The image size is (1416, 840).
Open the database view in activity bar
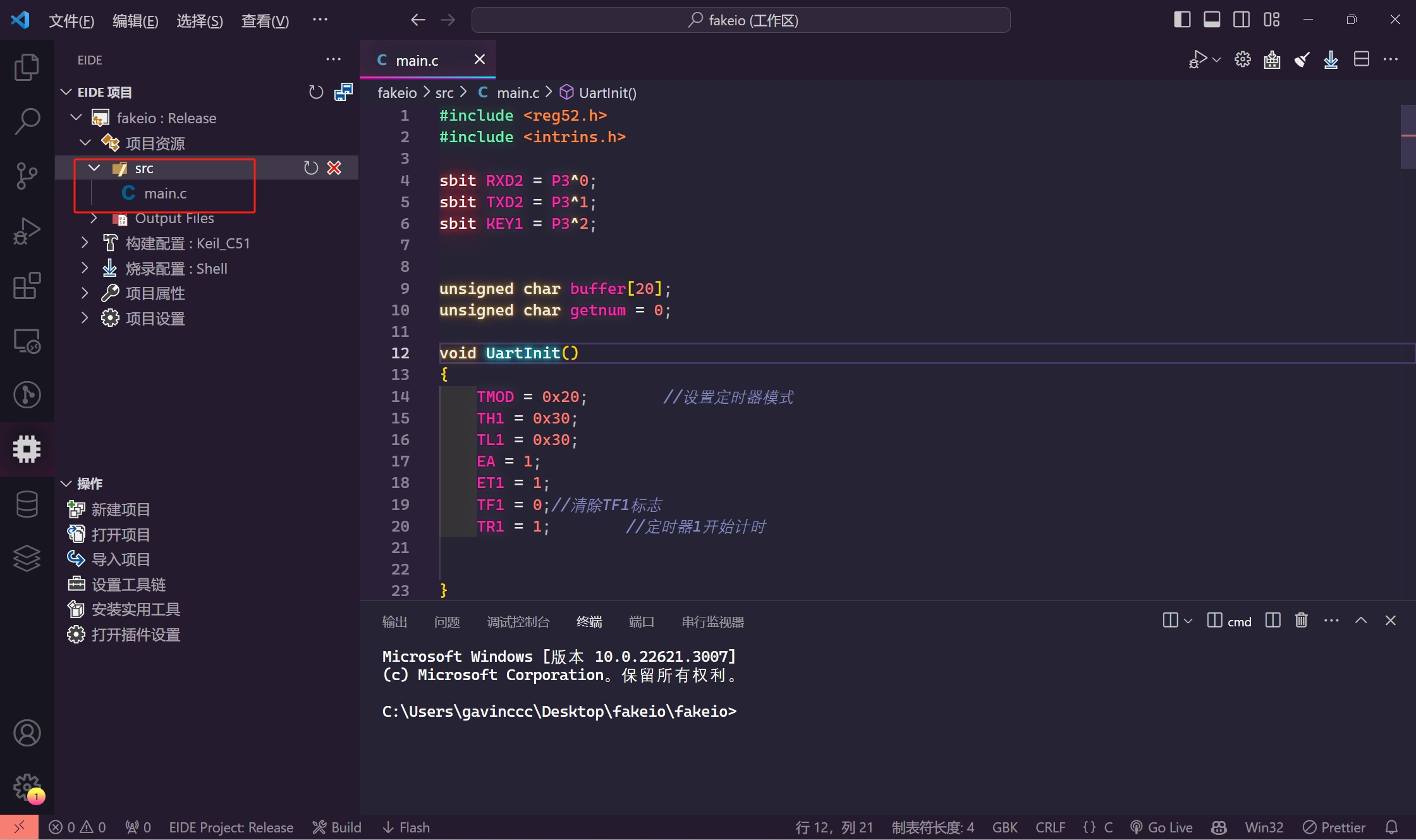(27, 504)
